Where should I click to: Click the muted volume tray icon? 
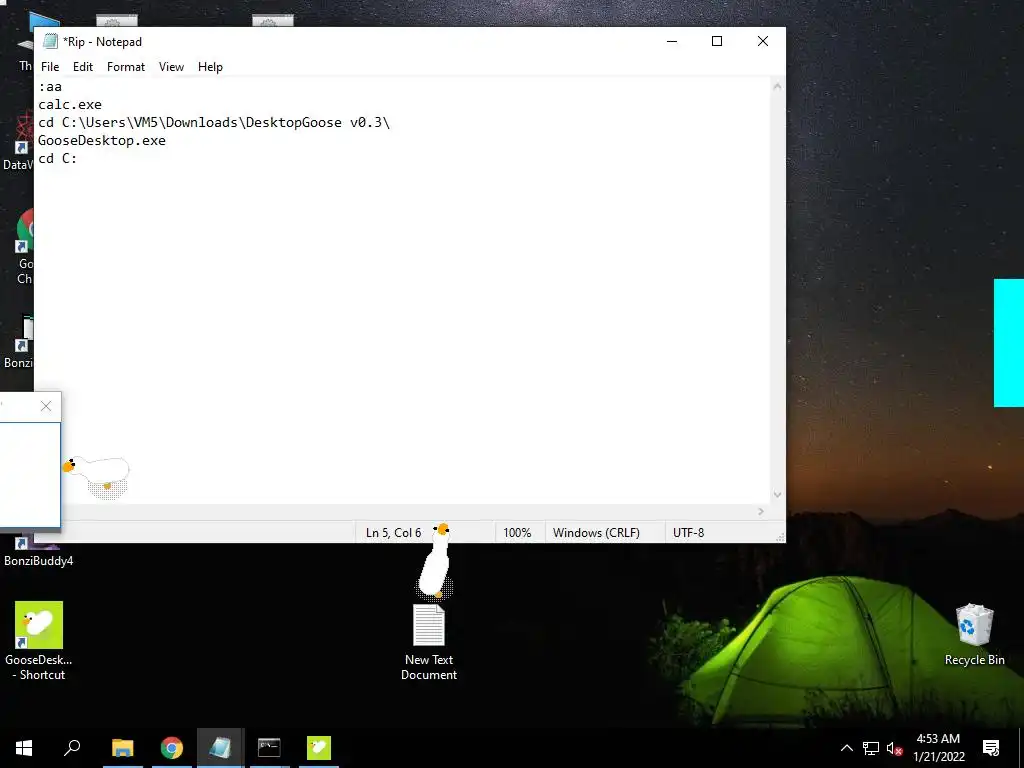[895, 748]
